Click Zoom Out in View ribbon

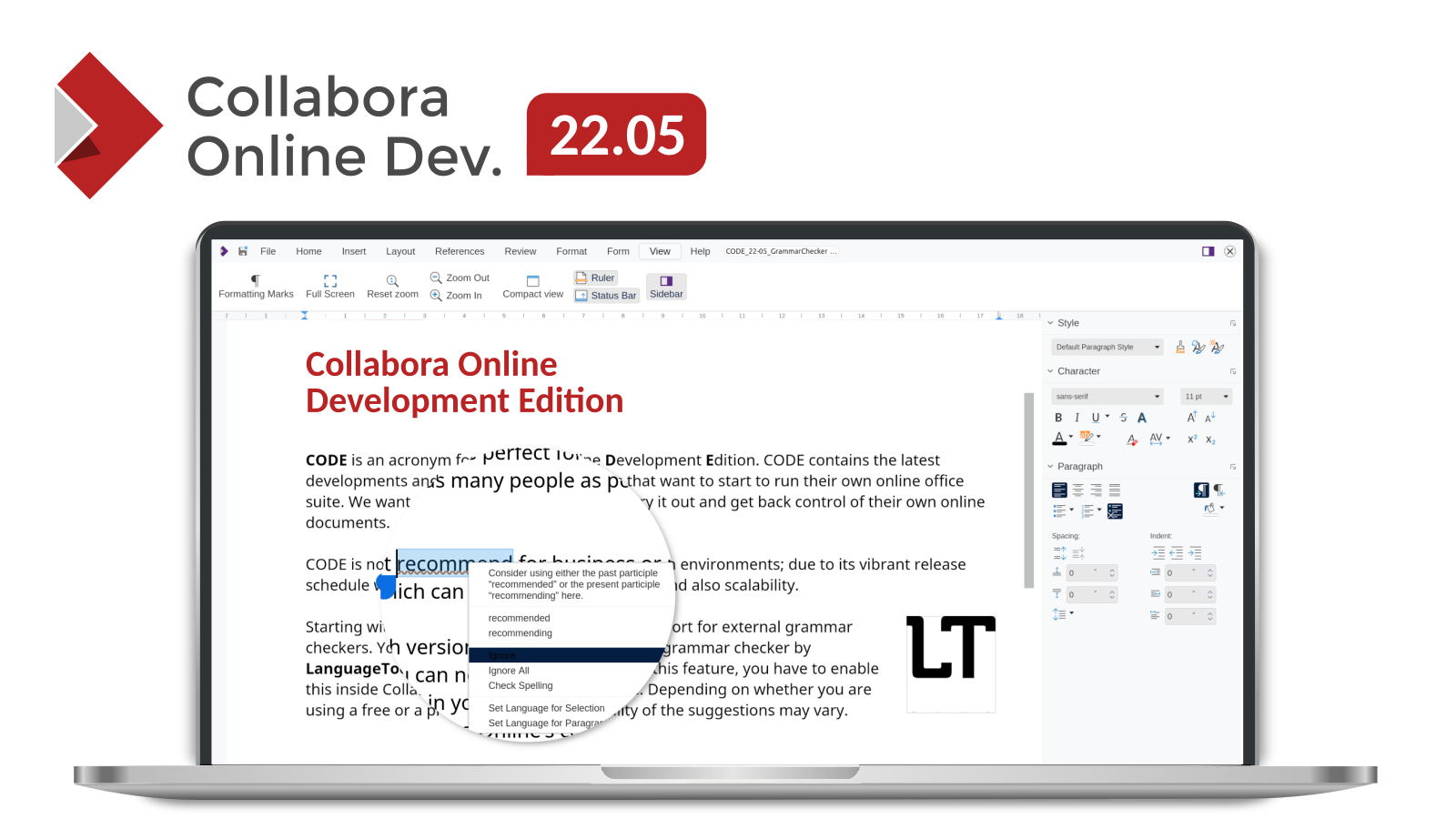click(x=460, y=278)
